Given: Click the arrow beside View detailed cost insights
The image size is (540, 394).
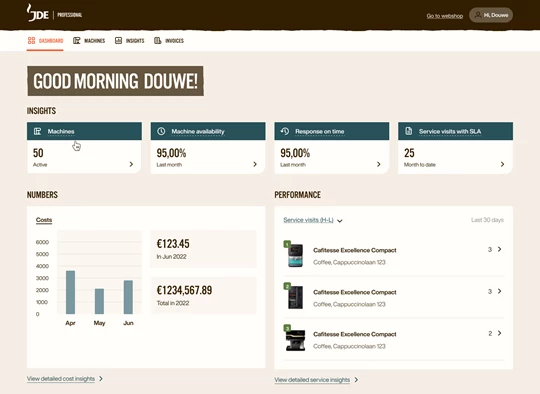Looking at the screenshot, I should (101, 379).
